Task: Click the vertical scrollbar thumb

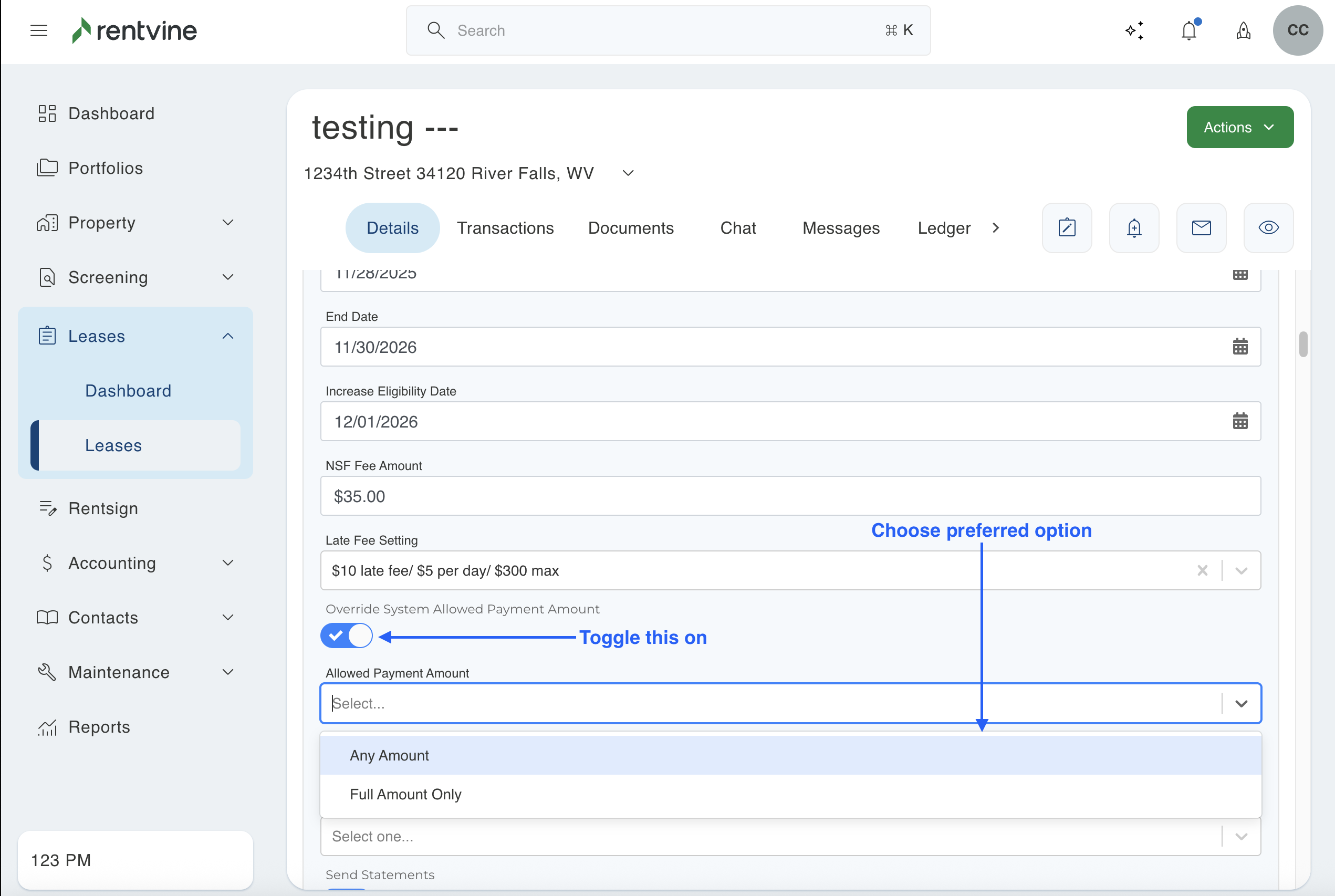Action: coord(1302,344)
